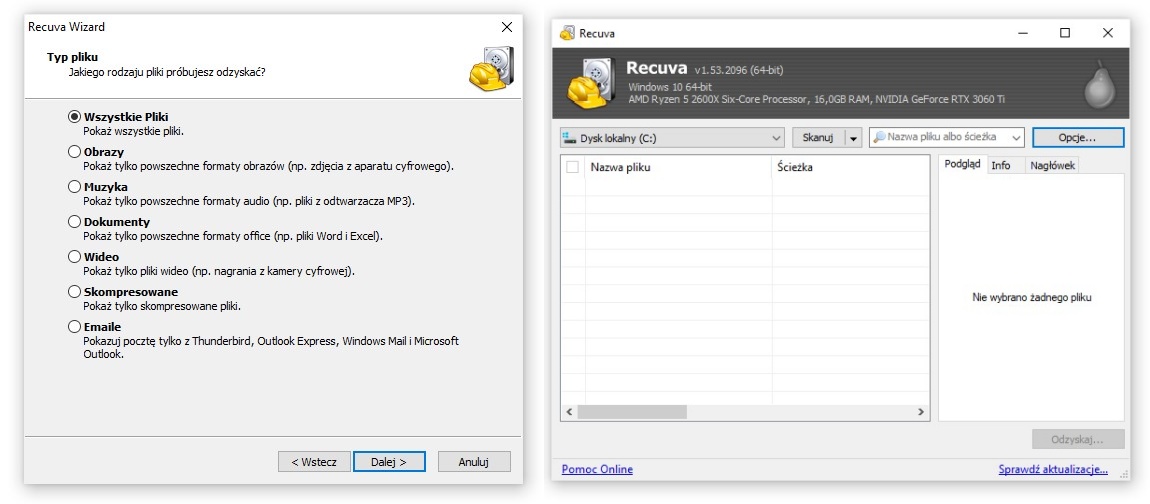
Task: Choose Wideo file type
Action: 74,257
